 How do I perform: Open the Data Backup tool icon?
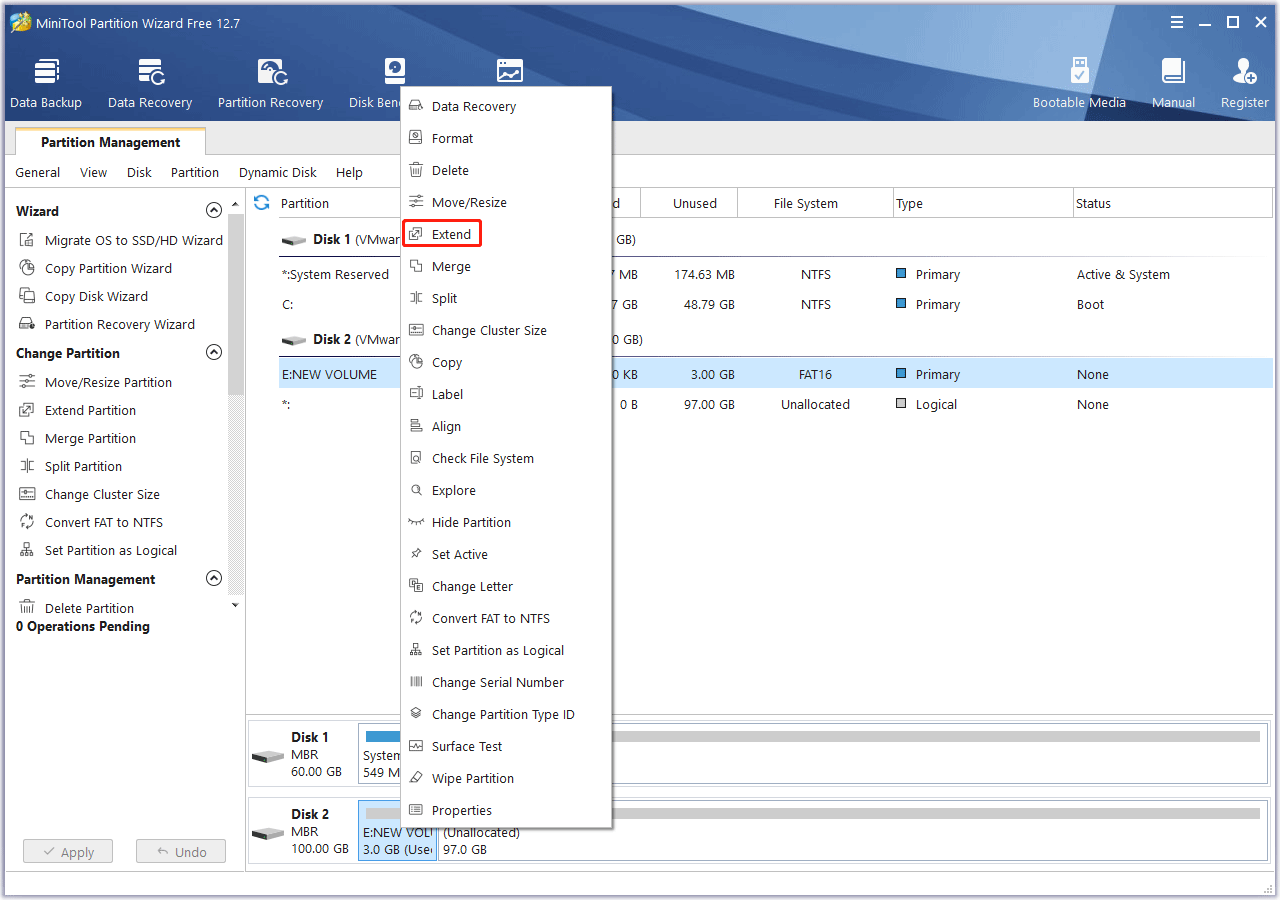pyautogui.click(x=46, y=73)
